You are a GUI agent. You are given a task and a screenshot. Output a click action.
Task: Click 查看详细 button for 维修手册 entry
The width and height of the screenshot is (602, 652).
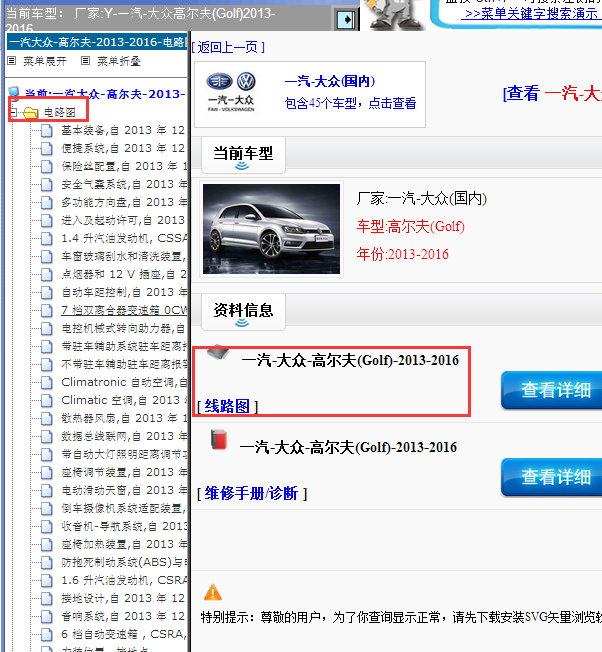pyautogui.click(x=552, y=477)
